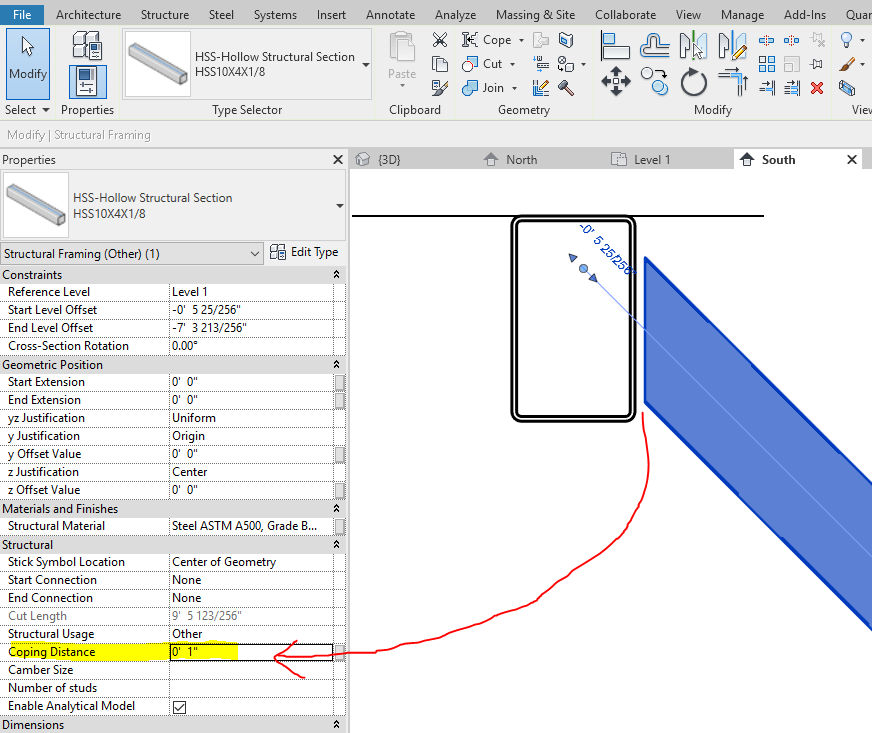Activate the Copy tool
This screenshot has width=872, height=733.
pos(655,78)
